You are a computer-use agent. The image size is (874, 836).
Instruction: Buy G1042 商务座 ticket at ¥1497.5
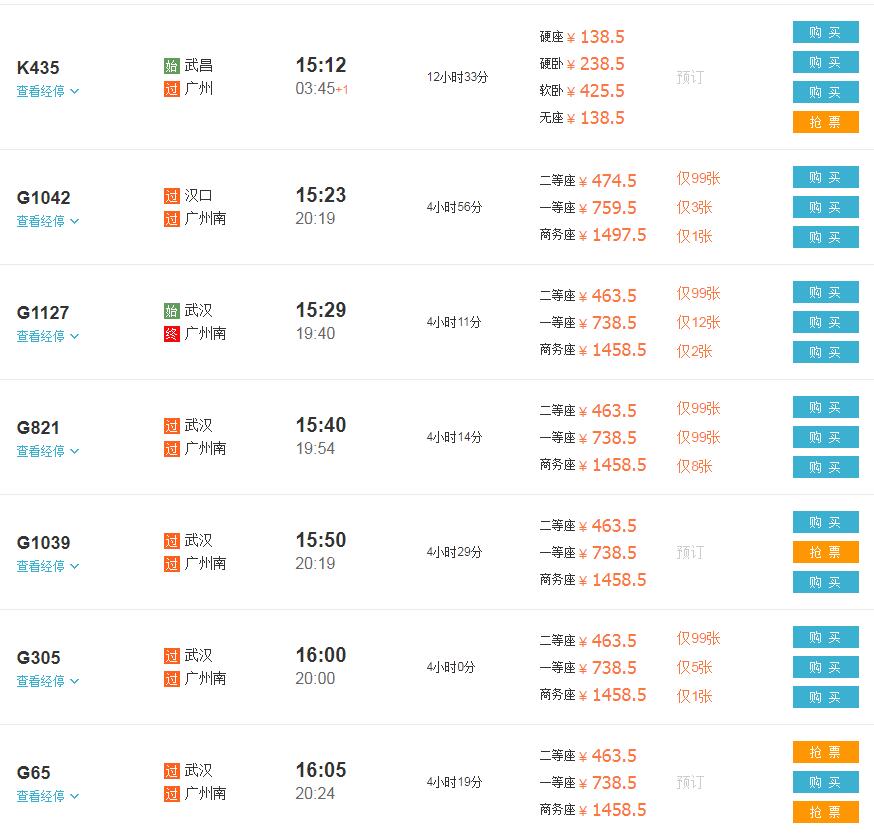(826, 237)
